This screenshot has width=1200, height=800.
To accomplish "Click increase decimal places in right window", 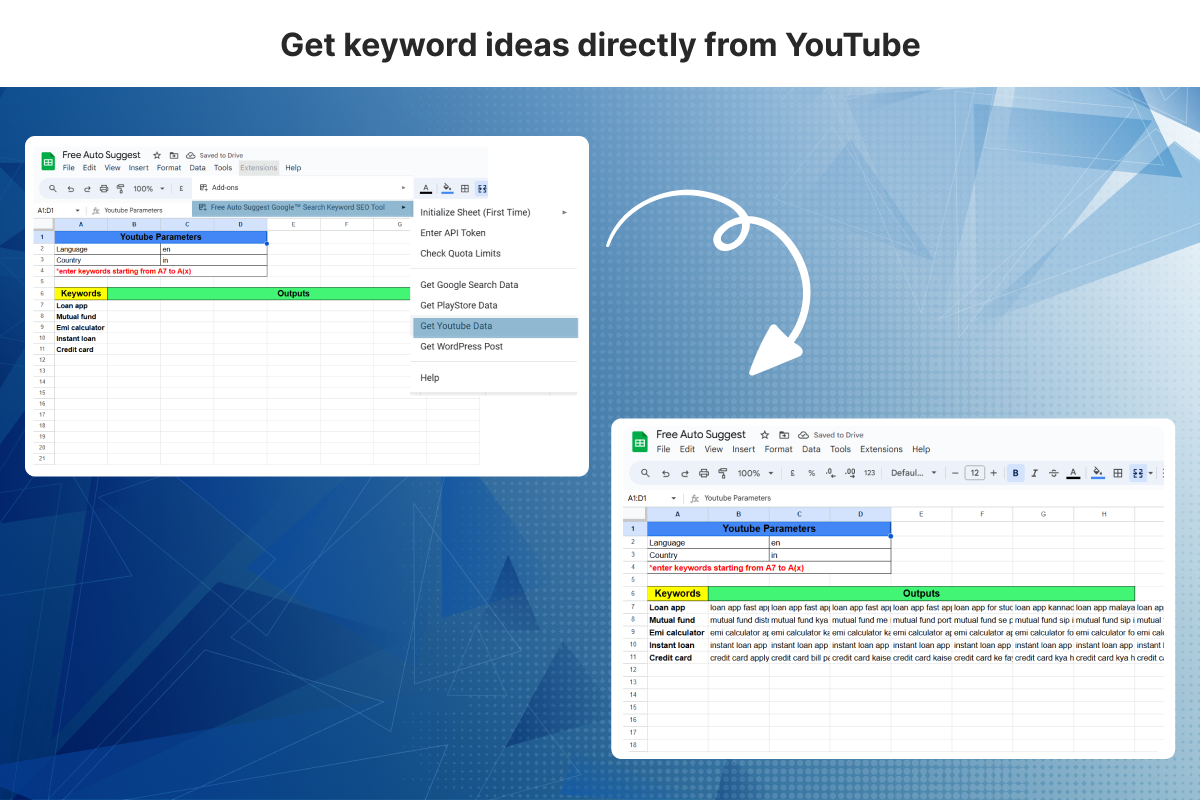I will coord(849,473).
